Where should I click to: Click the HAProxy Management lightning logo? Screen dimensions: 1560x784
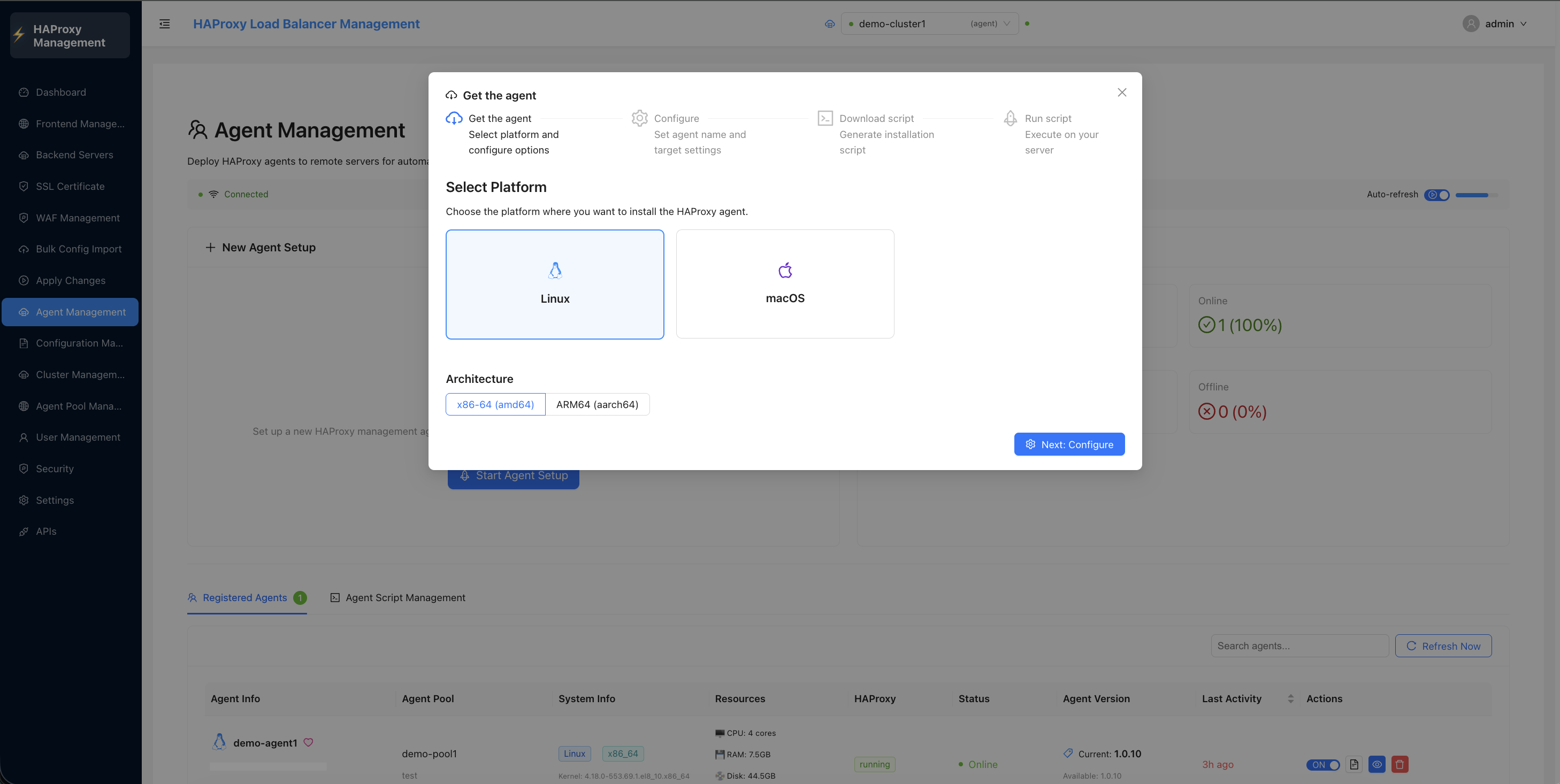pos(19,35)
